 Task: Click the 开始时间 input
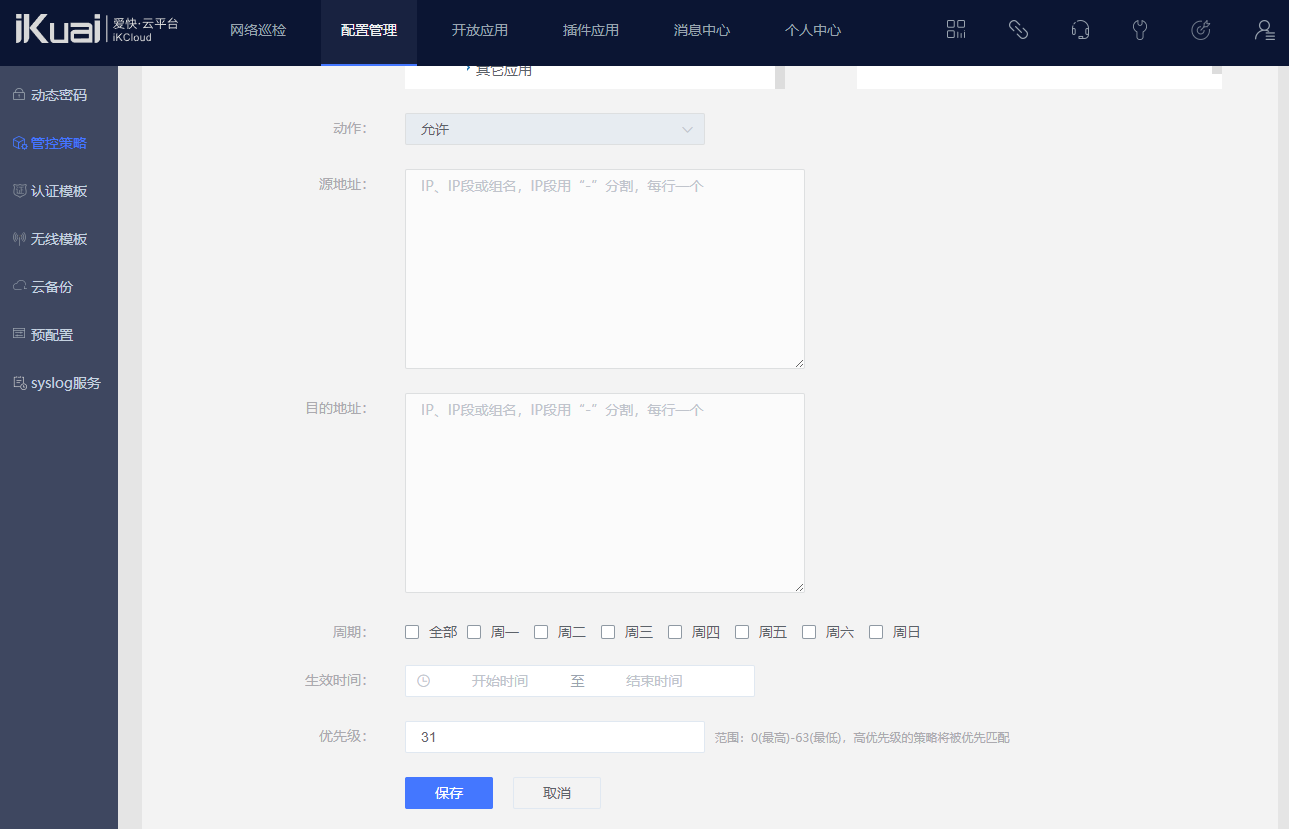click(500, 681)
